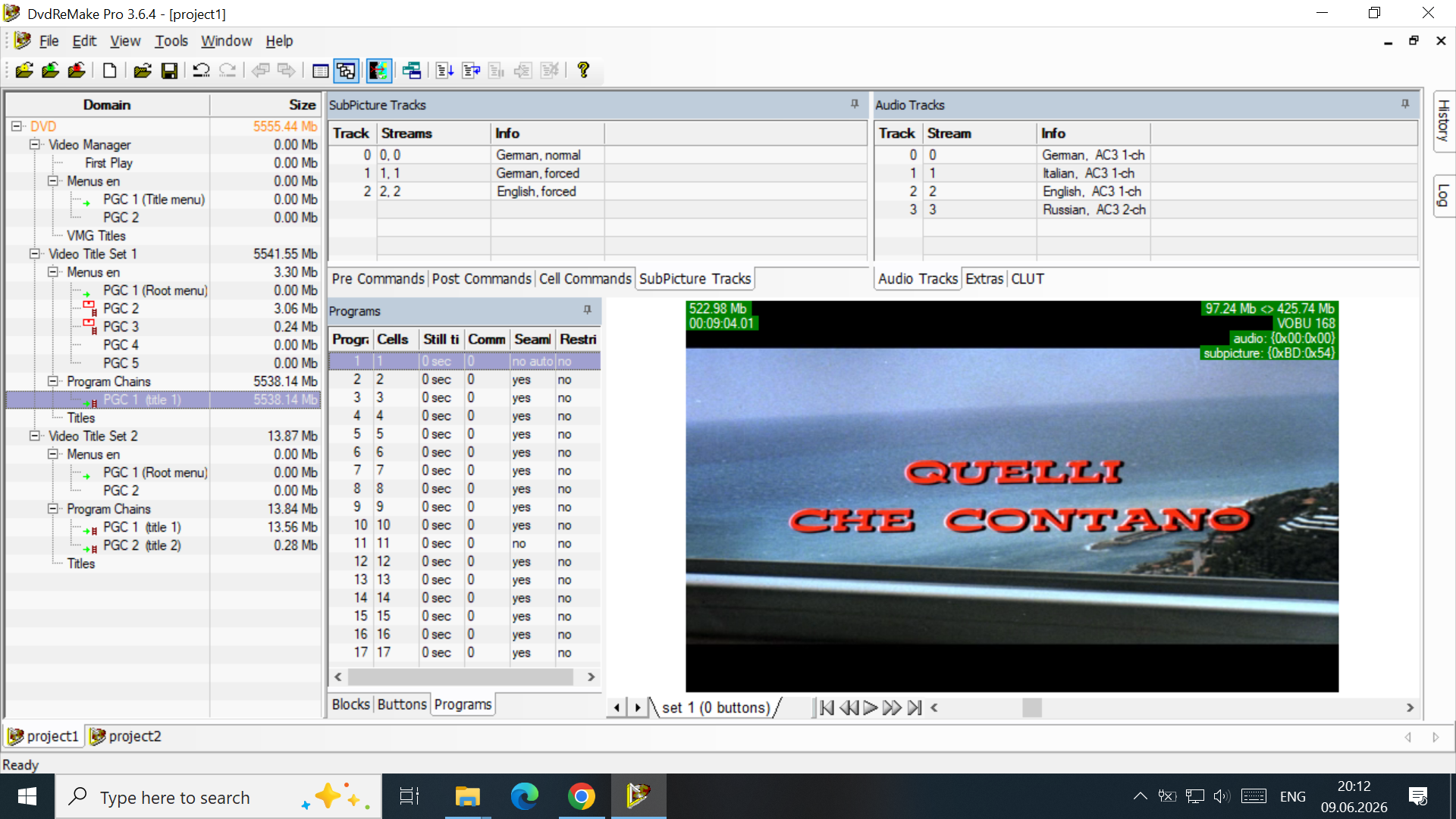Click the yellow-arrow import DVD folder icon

[x=24, y=71]
